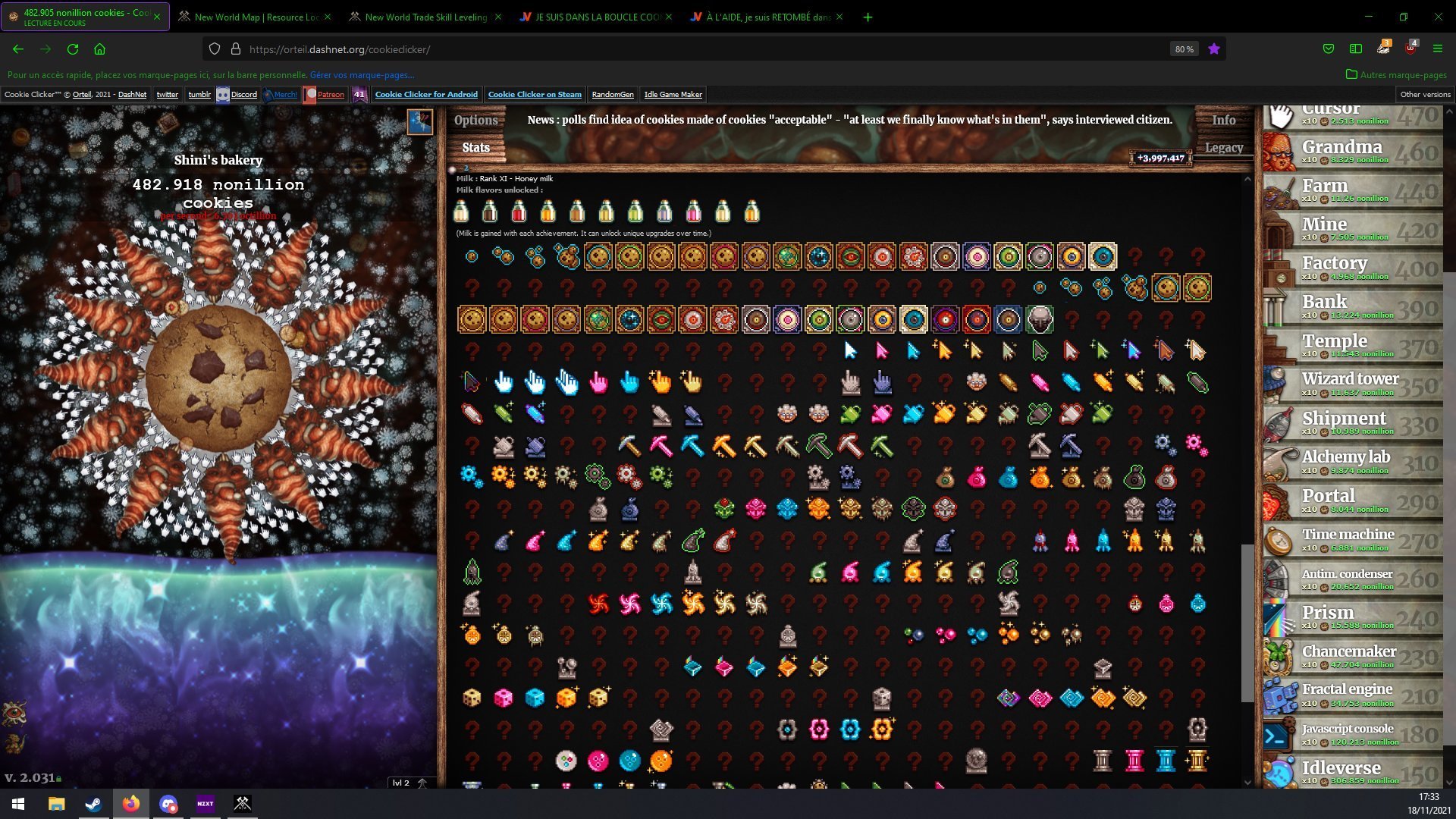Switch to New World Map browser tab
The image size is (1456, 819).
click(255, 17)
